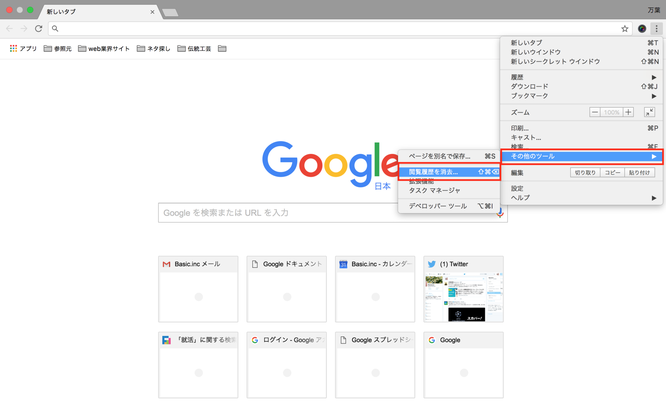Choose ページを別名で保存 in submenu
666x416 pixels.
[x=449, y=156]
